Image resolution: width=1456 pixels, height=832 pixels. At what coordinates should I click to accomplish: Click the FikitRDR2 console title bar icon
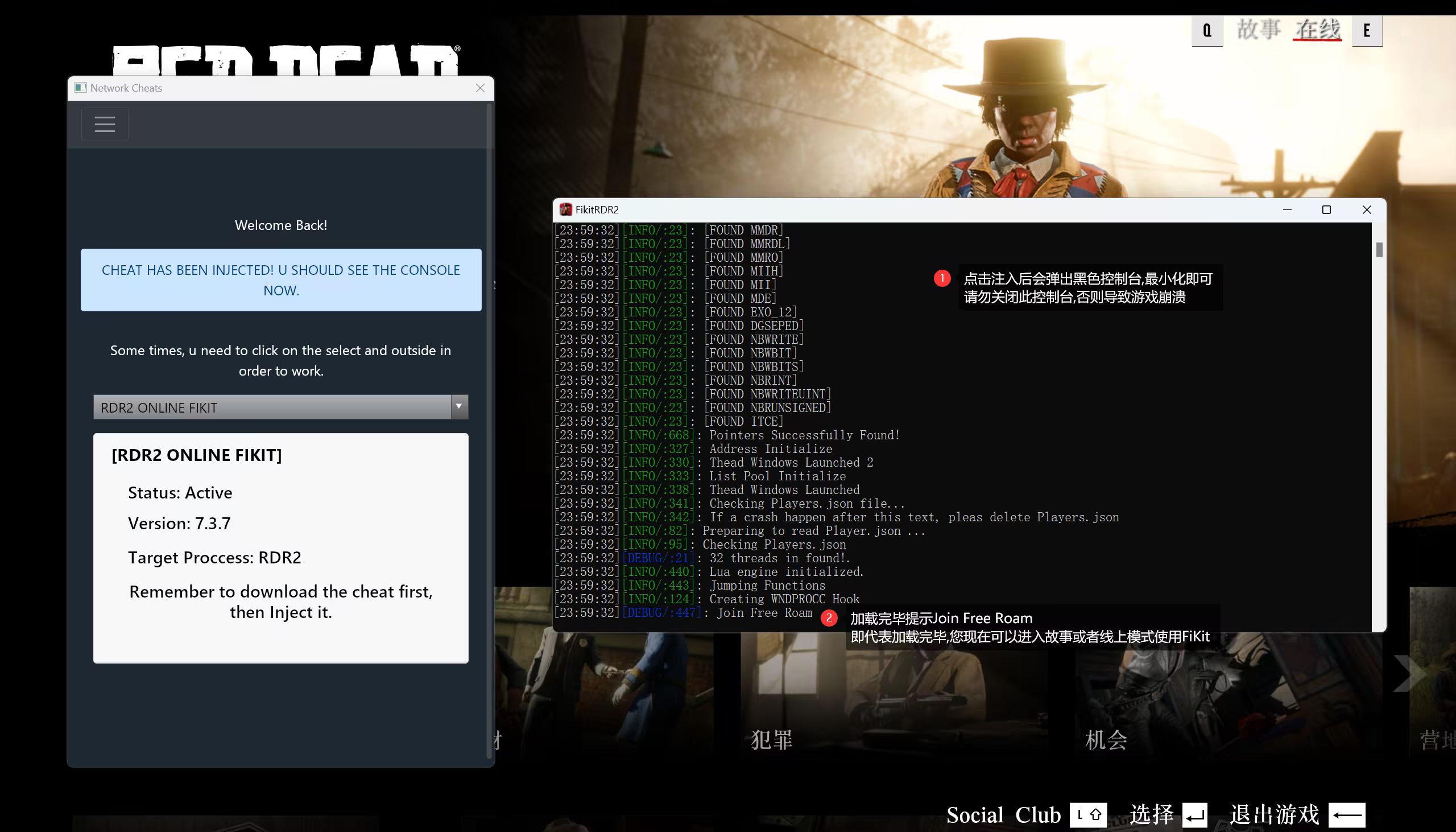click(x=565, y=210)
